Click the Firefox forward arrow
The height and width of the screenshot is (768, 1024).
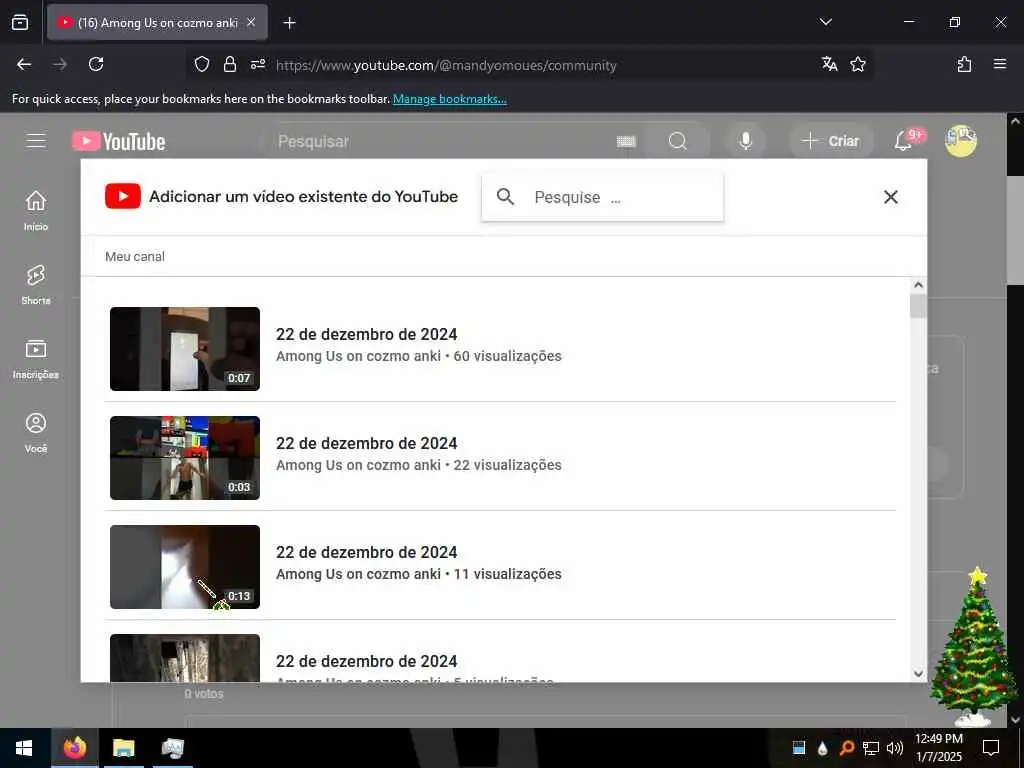[60, 64]
